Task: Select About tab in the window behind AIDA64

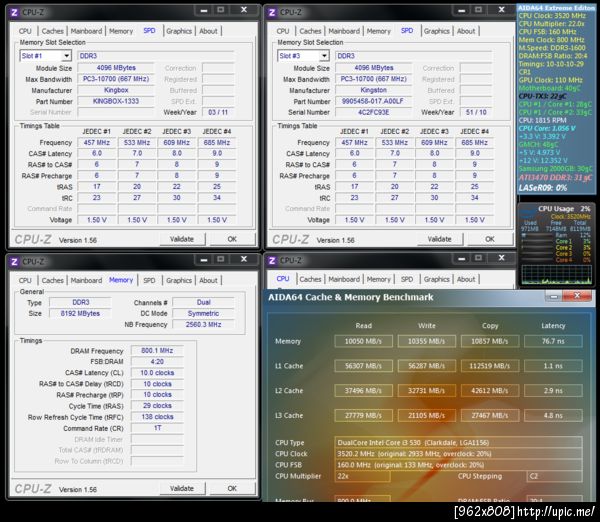Action: 466,279
